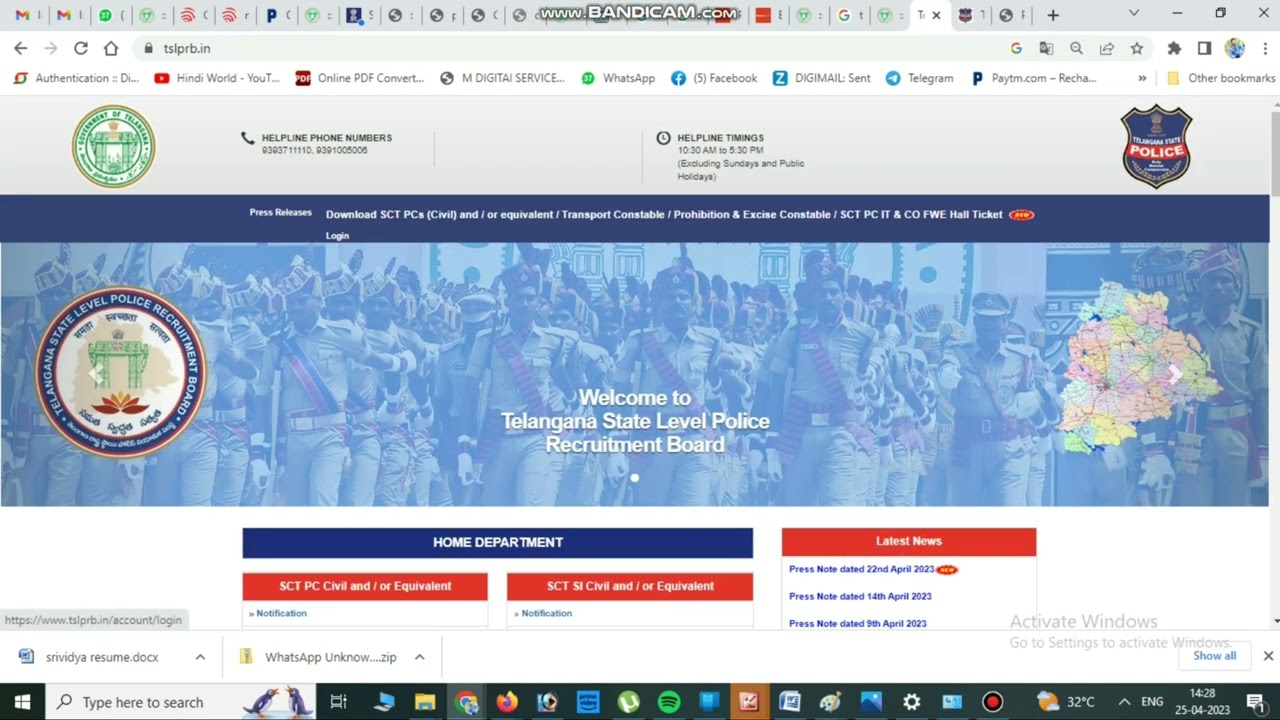Click the Bandicam record icon on taskbar
Screen dimensions: 1280x720
click(x=992, y=702)
